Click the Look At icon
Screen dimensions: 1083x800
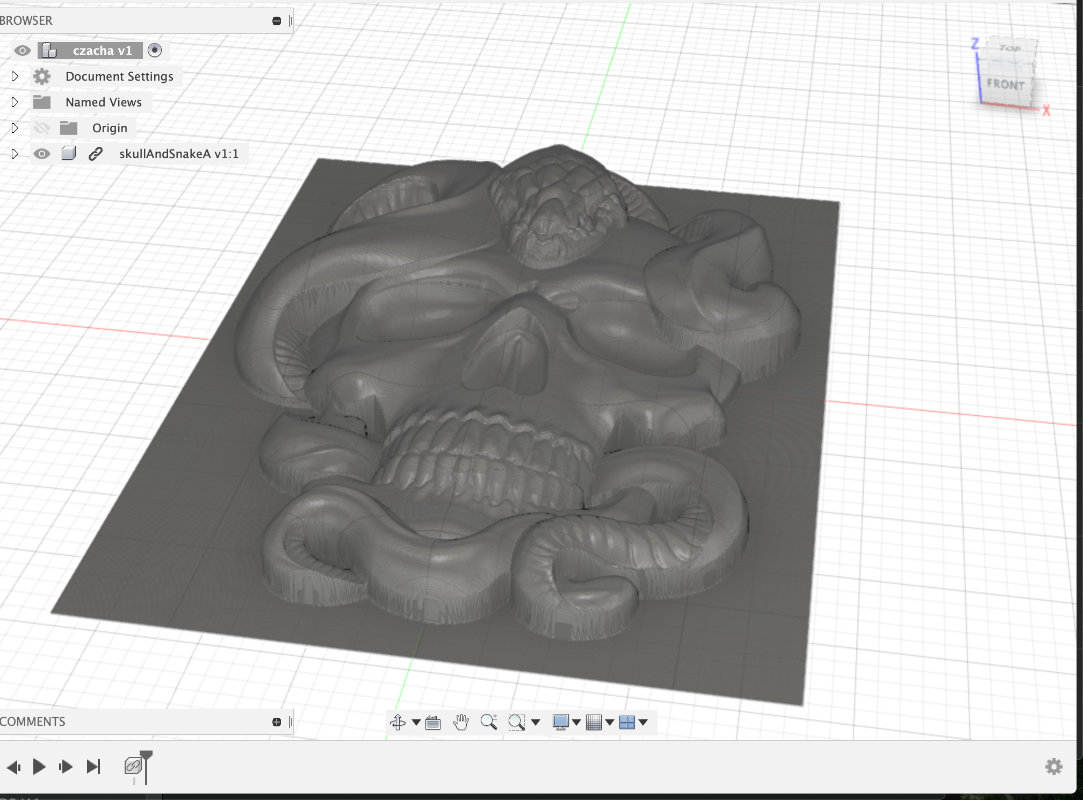point(433,723)
